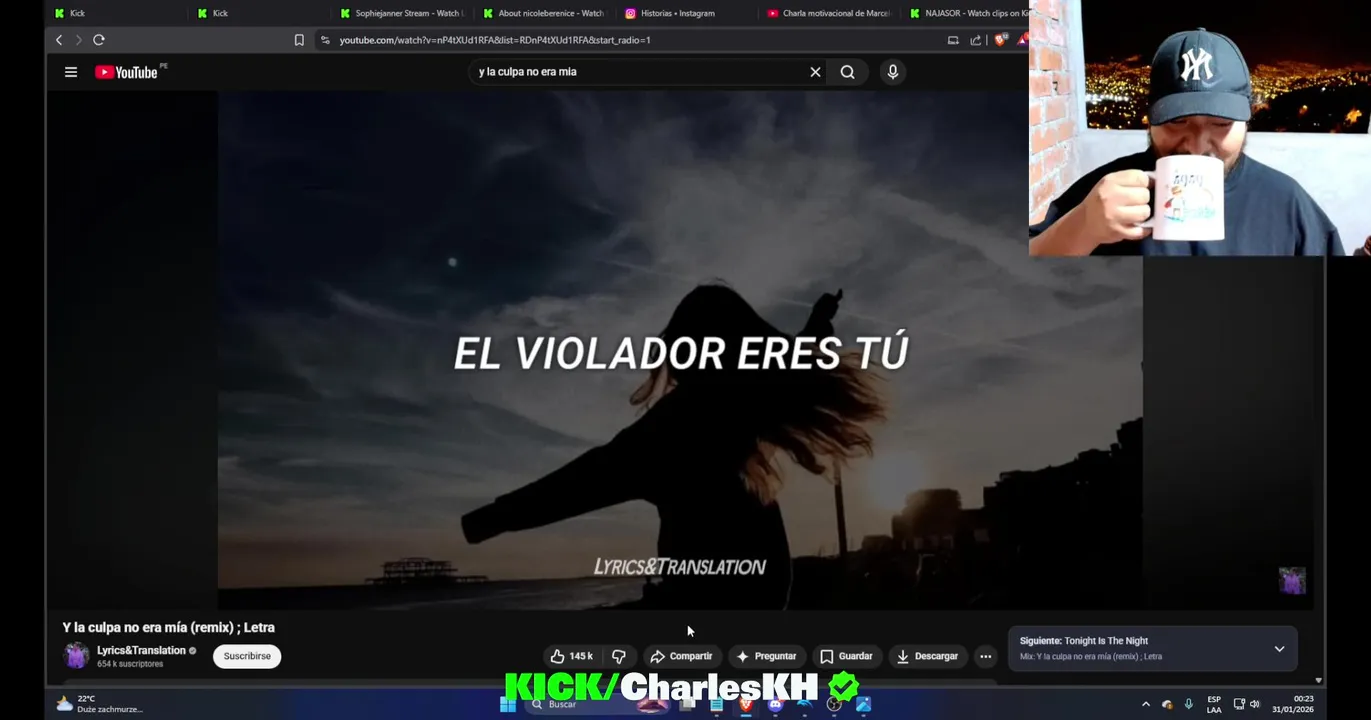Clear the YouTube search query
The image size is (1371, 720).
coord(815,72)
